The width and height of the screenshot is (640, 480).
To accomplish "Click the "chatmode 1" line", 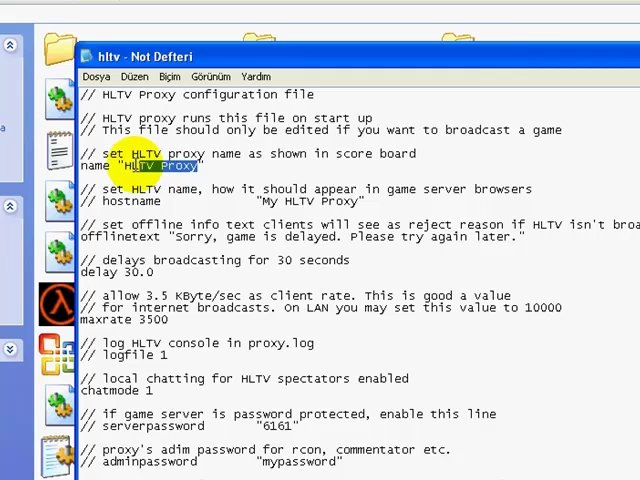I will click(117, 391).
